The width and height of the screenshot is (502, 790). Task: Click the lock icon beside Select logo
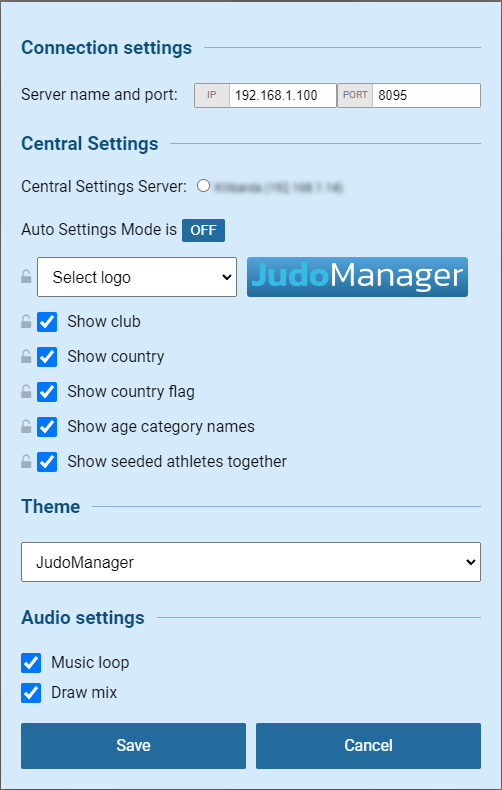coord(26,277)
